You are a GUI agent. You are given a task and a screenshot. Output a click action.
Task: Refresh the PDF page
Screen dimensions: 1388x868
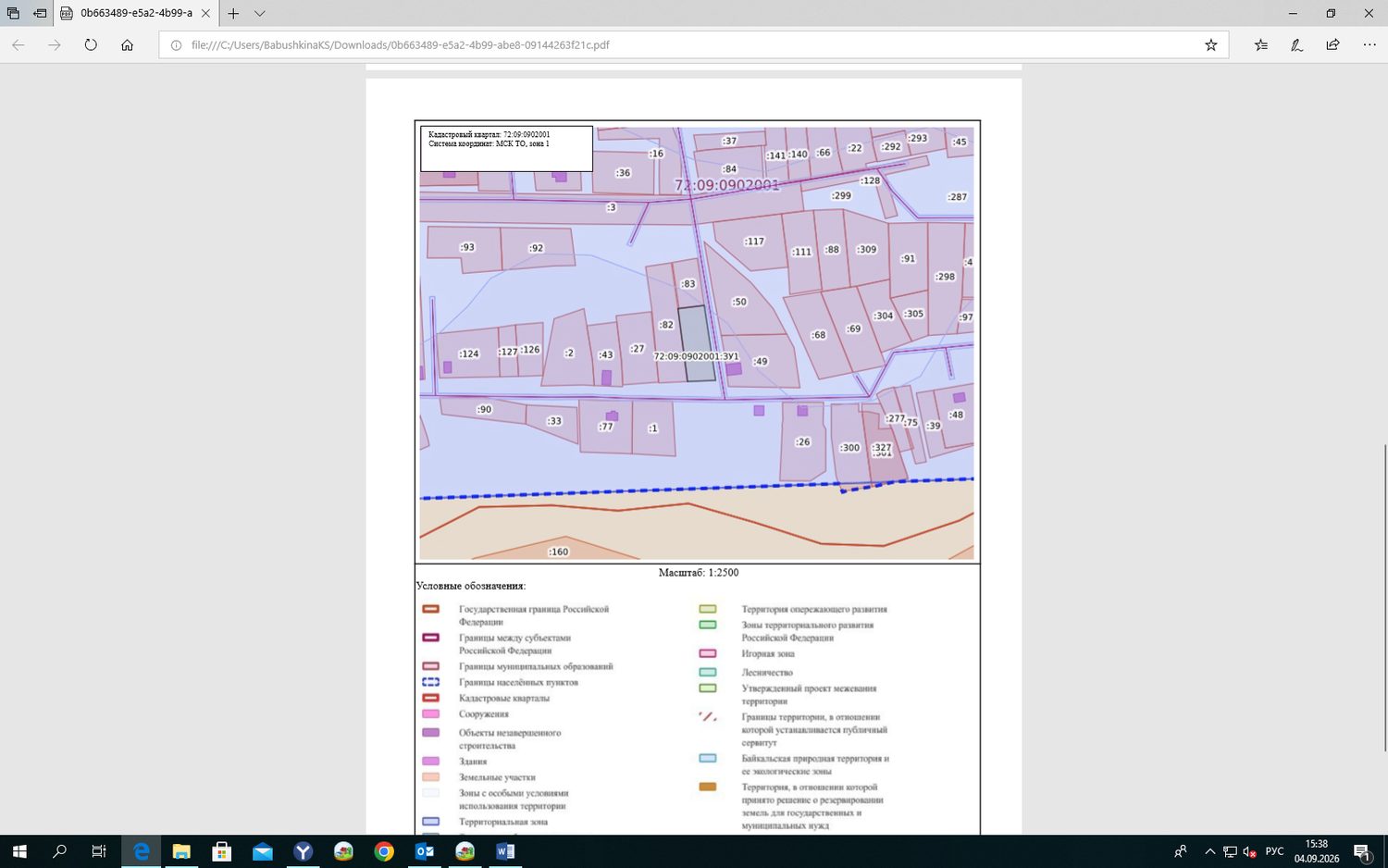91,44
